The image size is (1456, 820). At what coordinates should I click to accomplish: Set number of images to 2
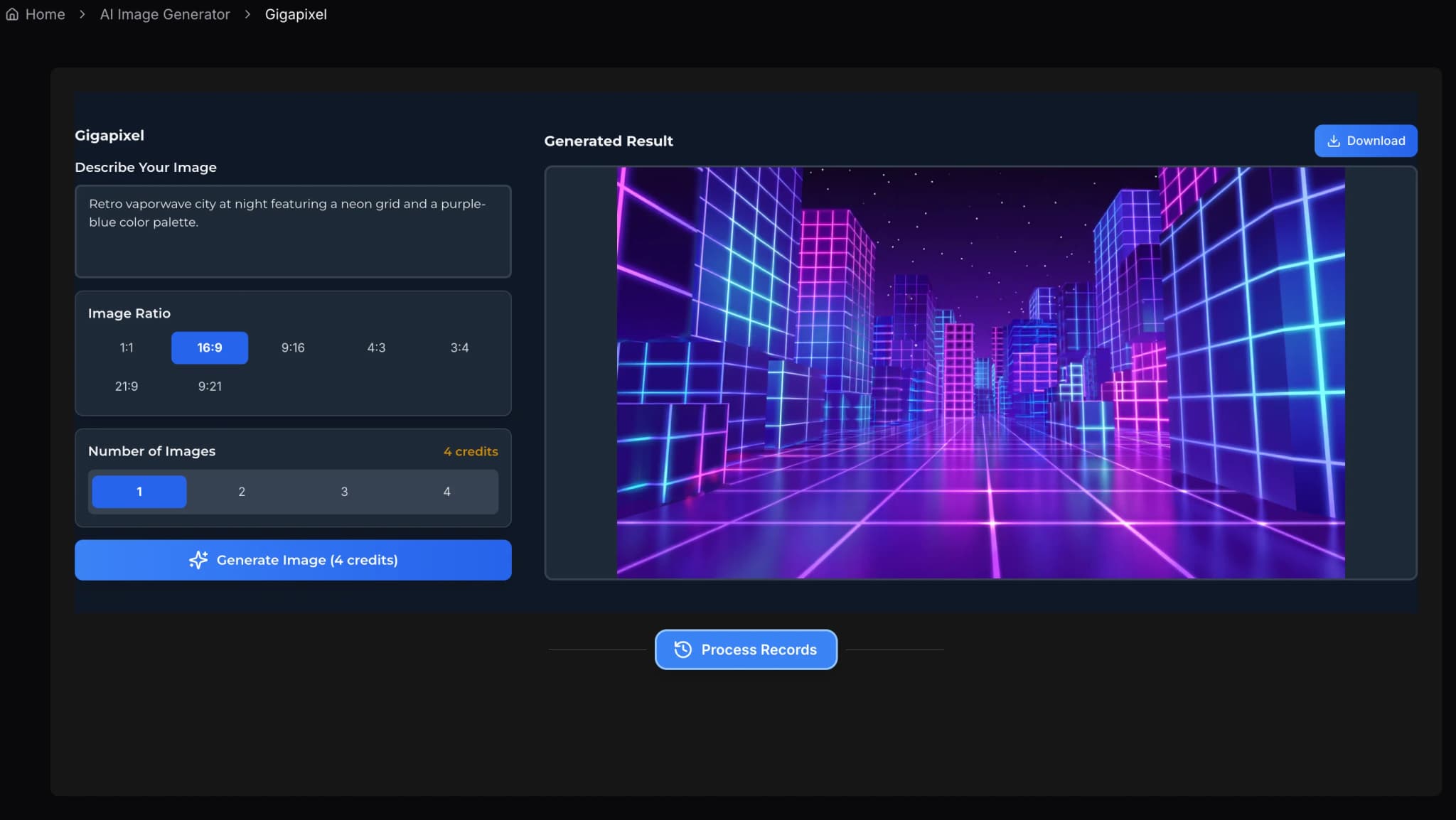click(242, 491)
